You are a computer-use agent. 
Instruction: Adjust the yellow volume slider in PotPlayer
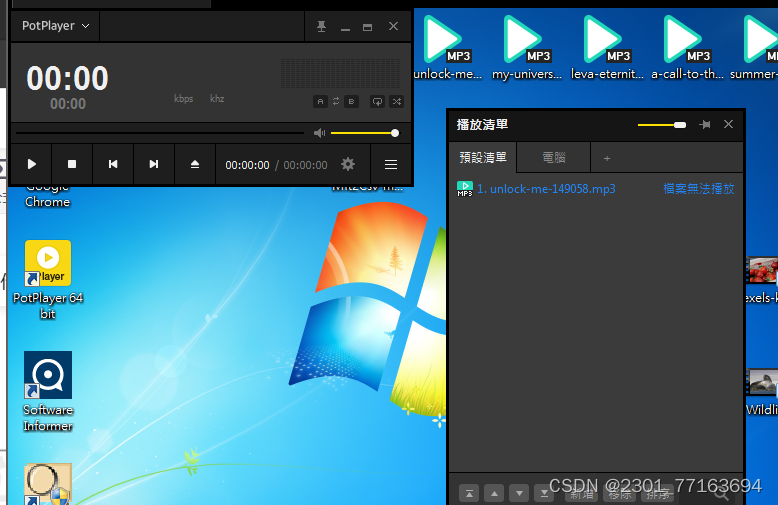click(x=364, y=133)
